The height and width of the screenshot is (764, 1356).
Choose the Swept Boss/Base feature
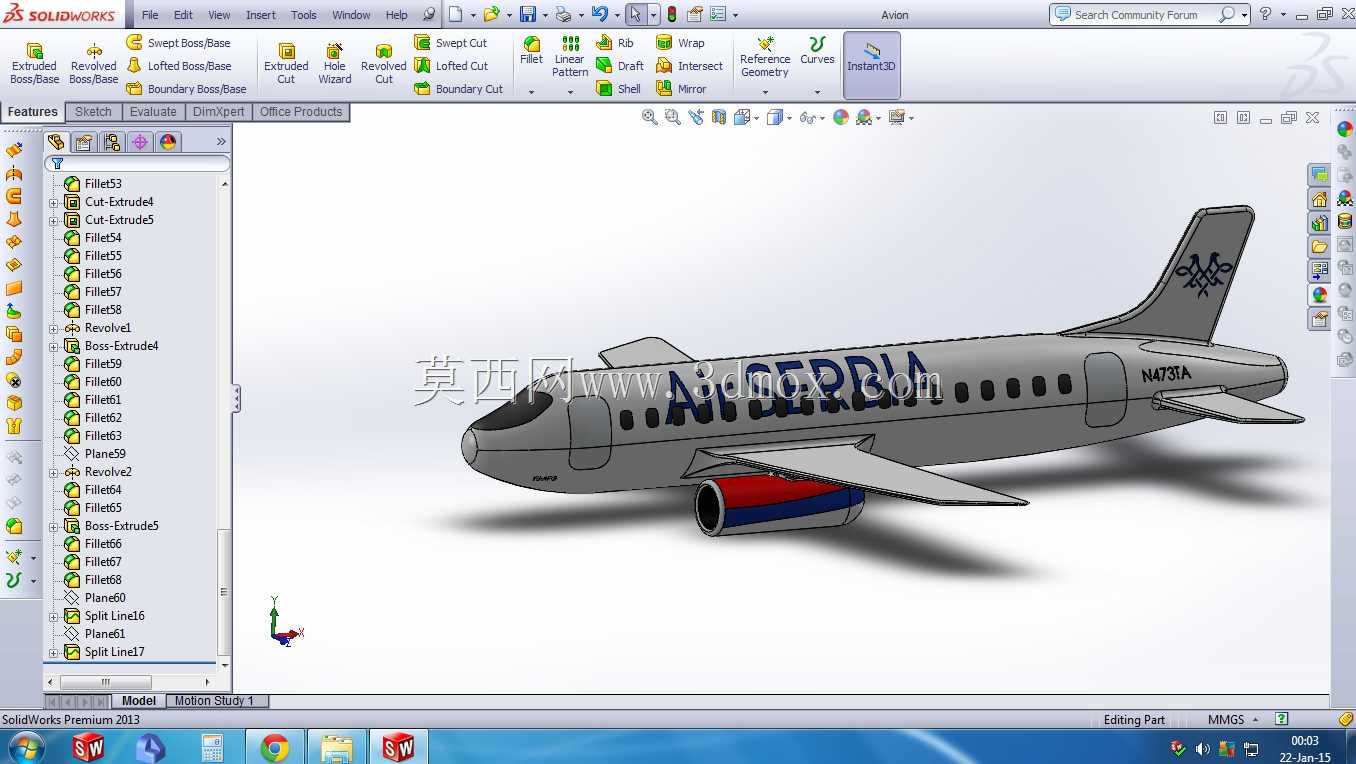pyautogui.click(x=178, y=43)
